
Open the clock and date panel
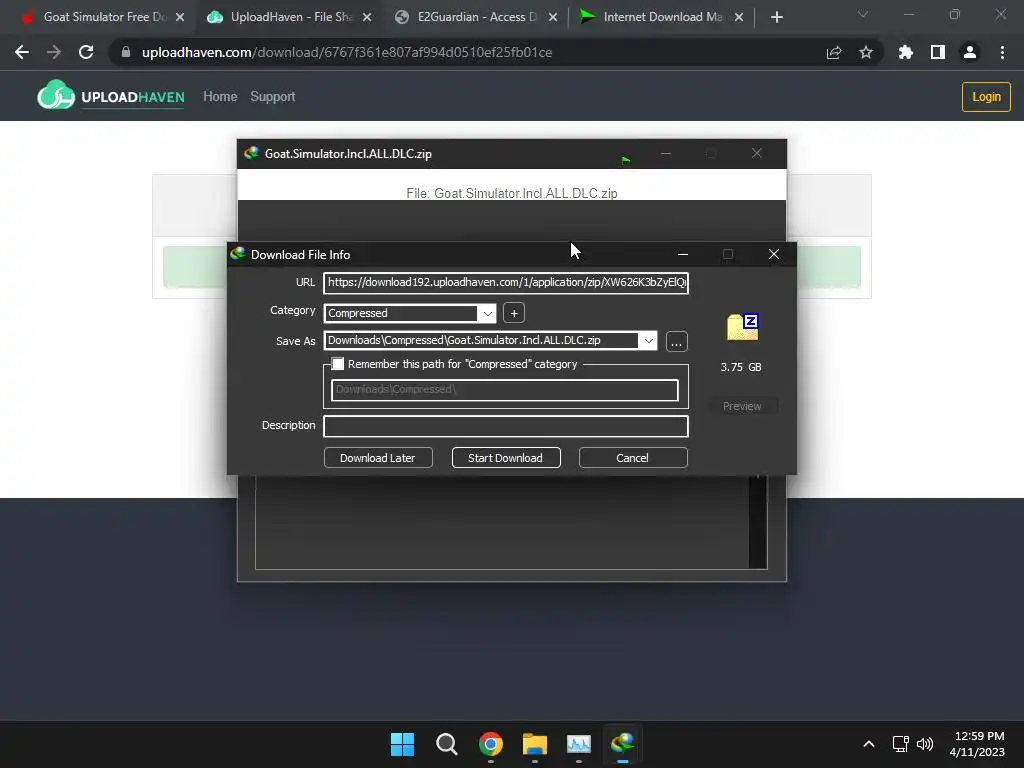(x=977, y=744)
